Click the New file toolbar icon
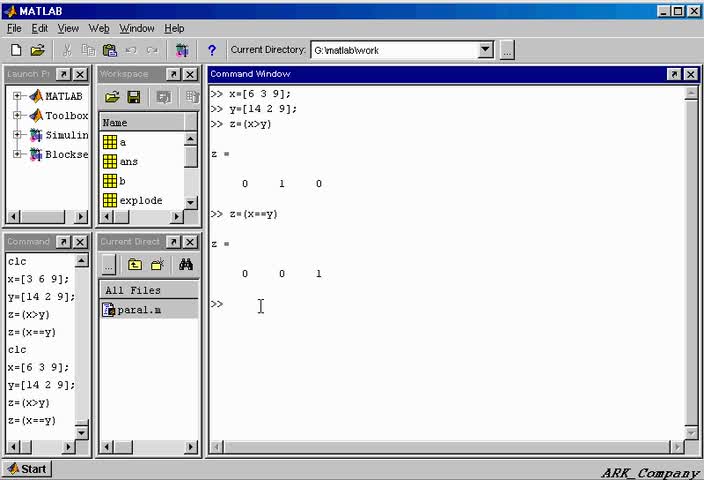The height and width of the screenshot is (480, 704). (16, 50)
